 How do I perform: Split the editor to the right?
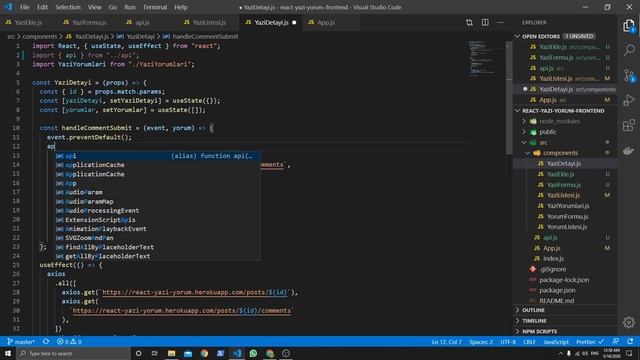click(x=485, y=22)
